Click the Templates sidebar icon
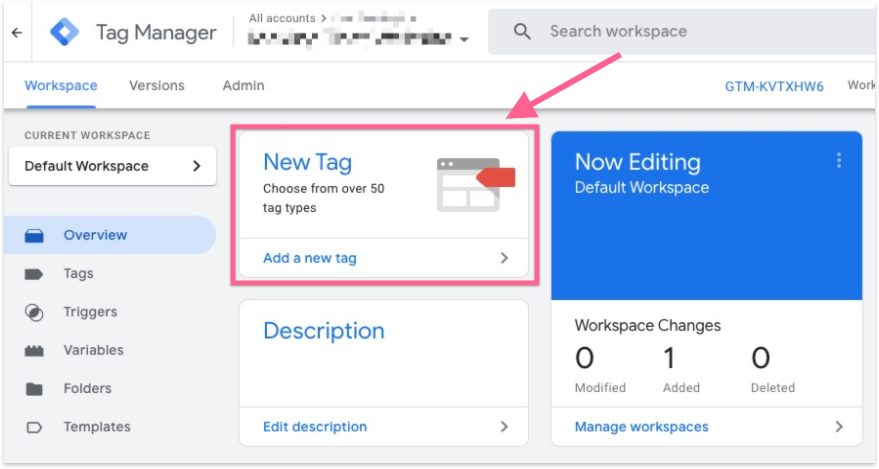This screenshot has height=469, width=879. pos(34,427)
